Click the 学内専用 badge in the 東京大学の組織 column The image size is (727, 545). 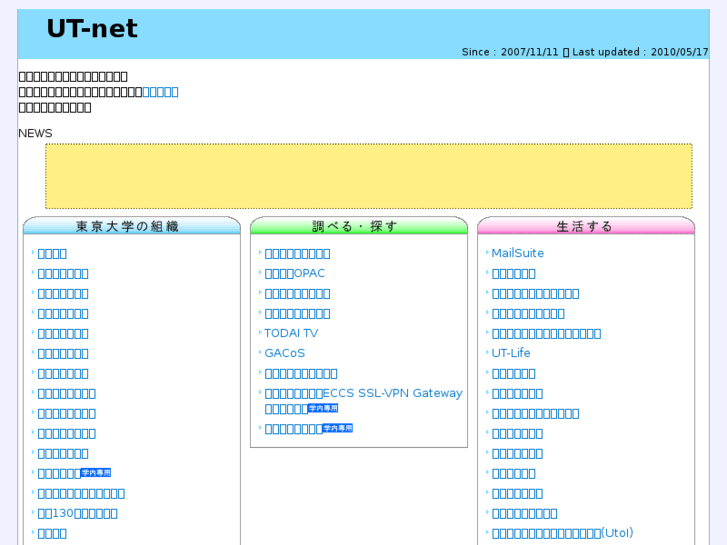(96, 473)
